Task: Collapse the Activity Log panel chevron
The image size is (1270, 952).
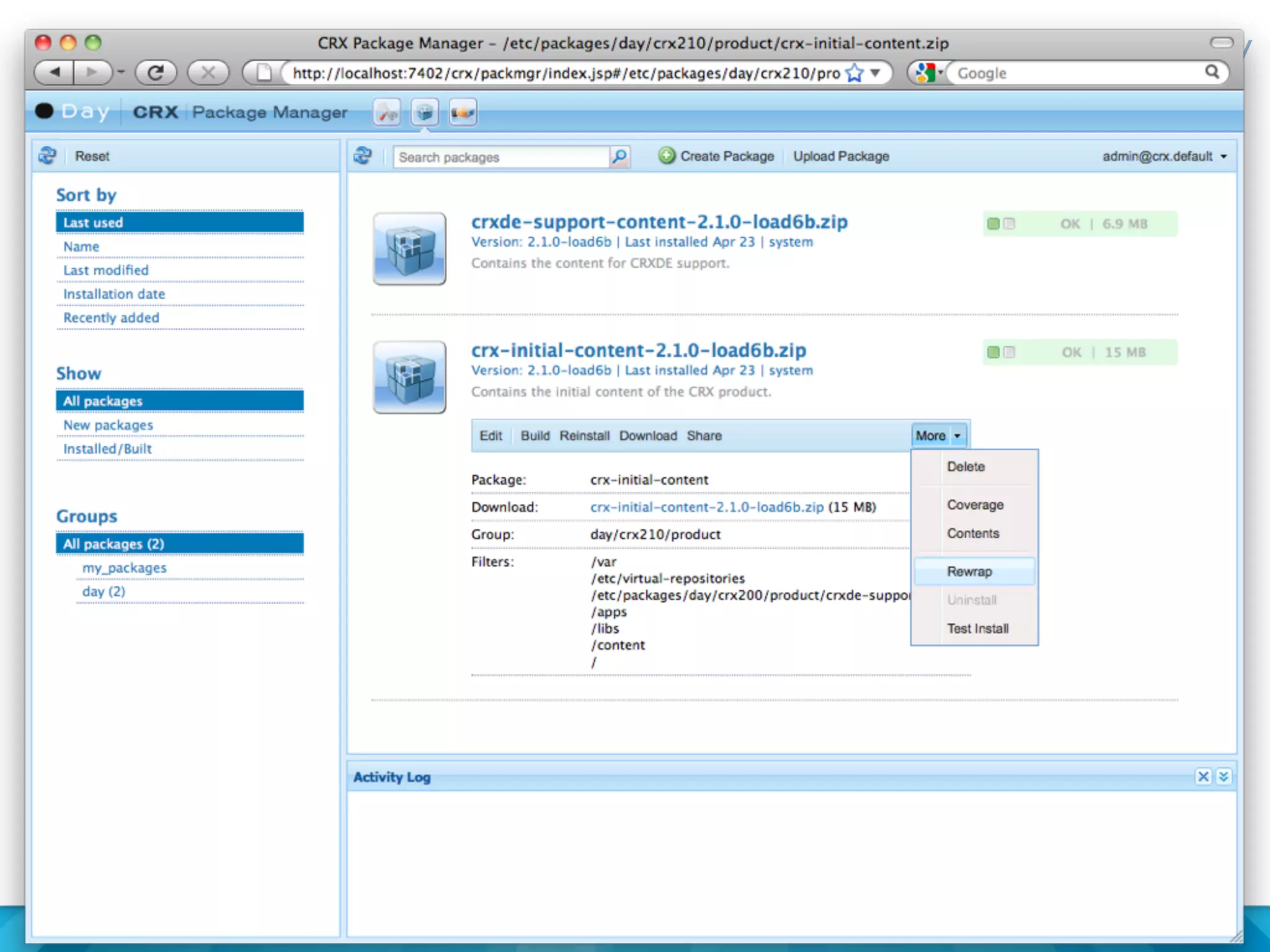Action: 1223,777
